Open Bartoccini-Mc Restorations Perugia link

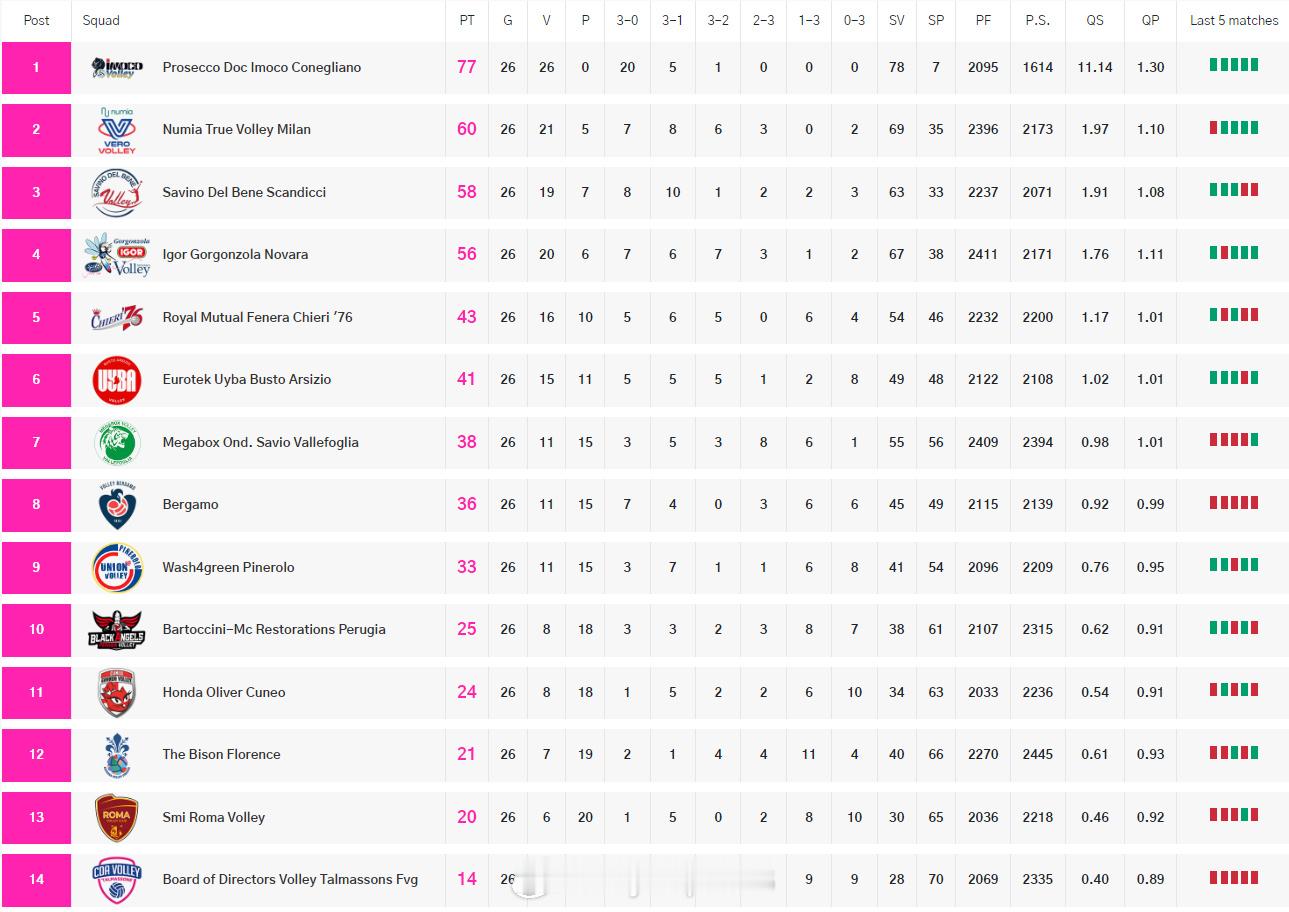[x=274, y=629]
